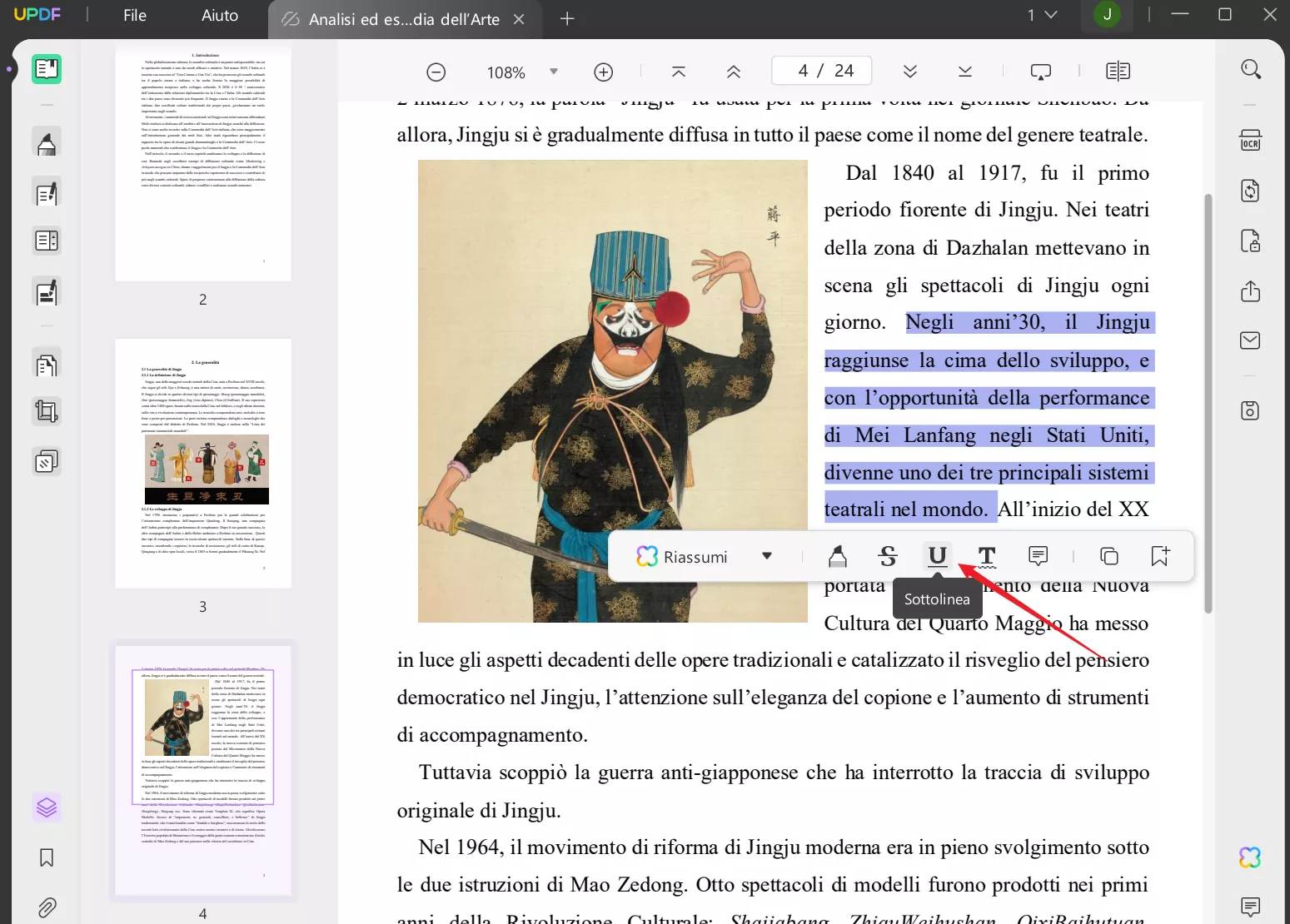Open the Organize Pages tool in sidebar

tap(47, 241)
